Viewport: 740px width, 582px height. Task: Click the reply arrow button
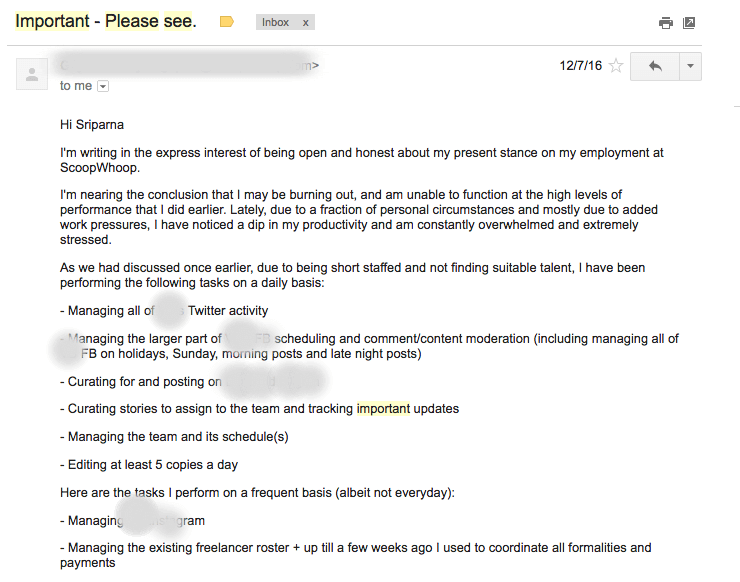click(x=655, y=66)
